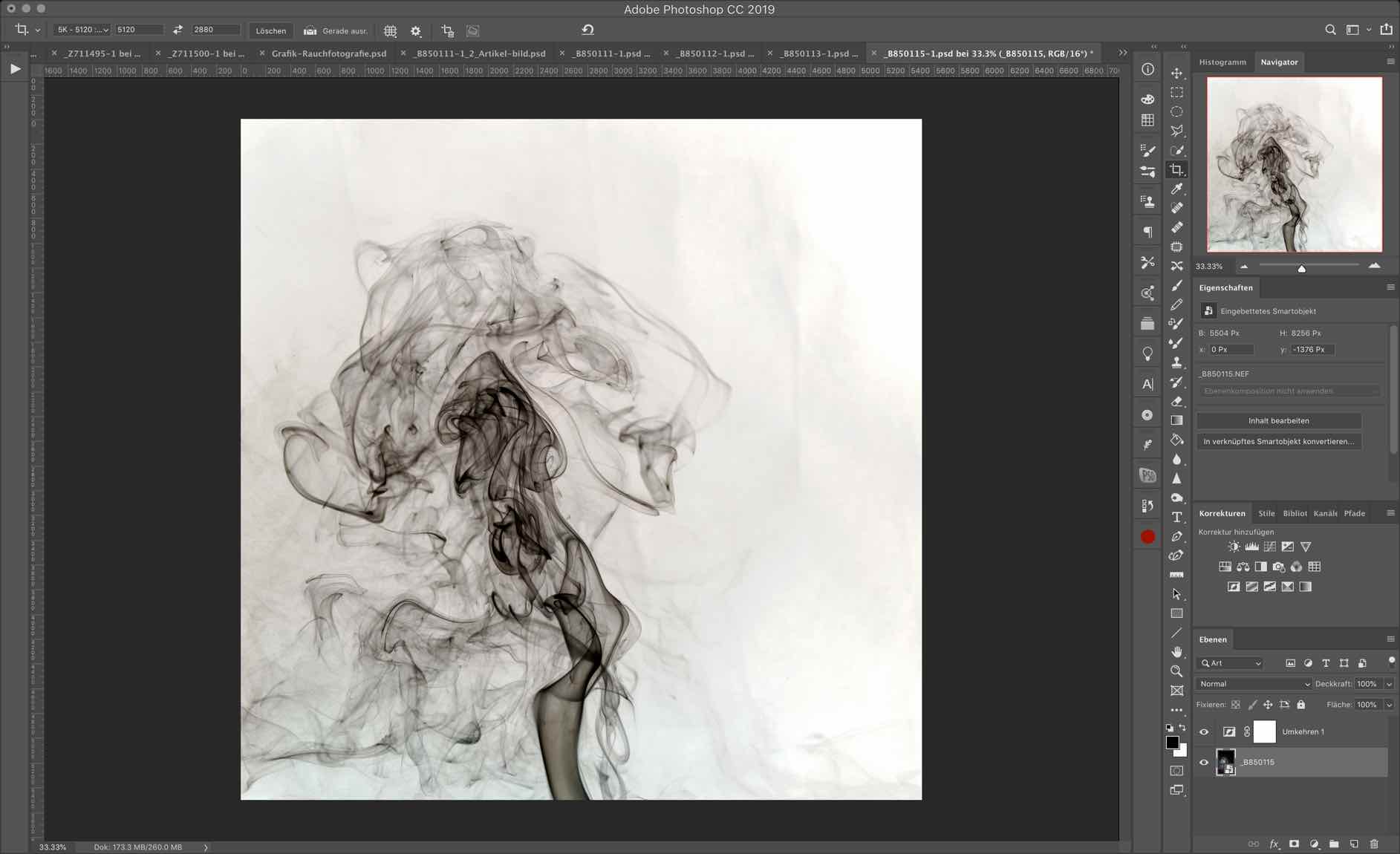Click the Löschen button
The image size is (1400, 854).
click(270, 30)
